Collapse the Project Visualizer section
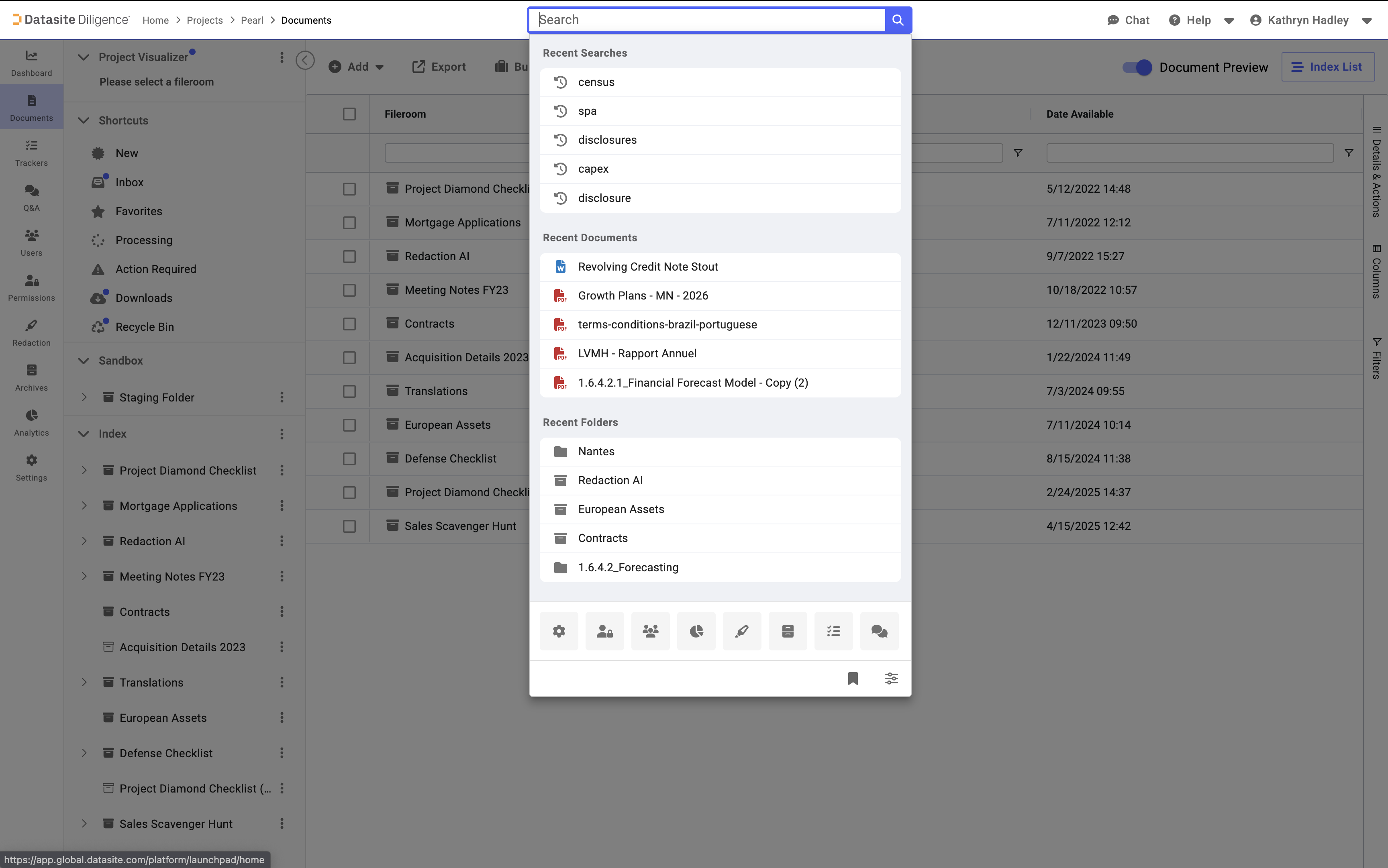The width and height of the screenshot is (1388, 868). [x=83, y=57]
